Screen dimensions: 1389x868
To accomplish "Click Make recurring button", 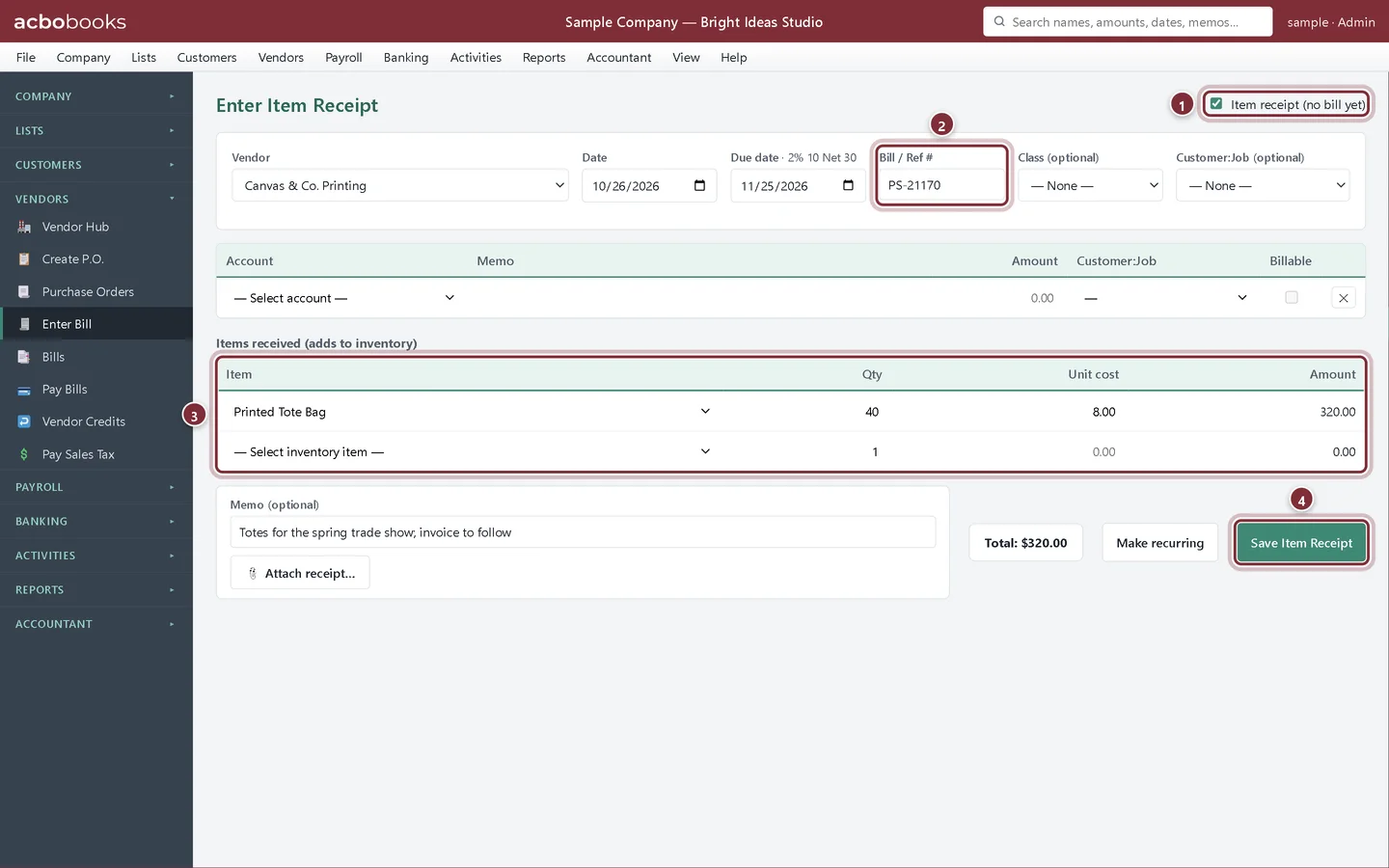I will [x=1159, y=543].
